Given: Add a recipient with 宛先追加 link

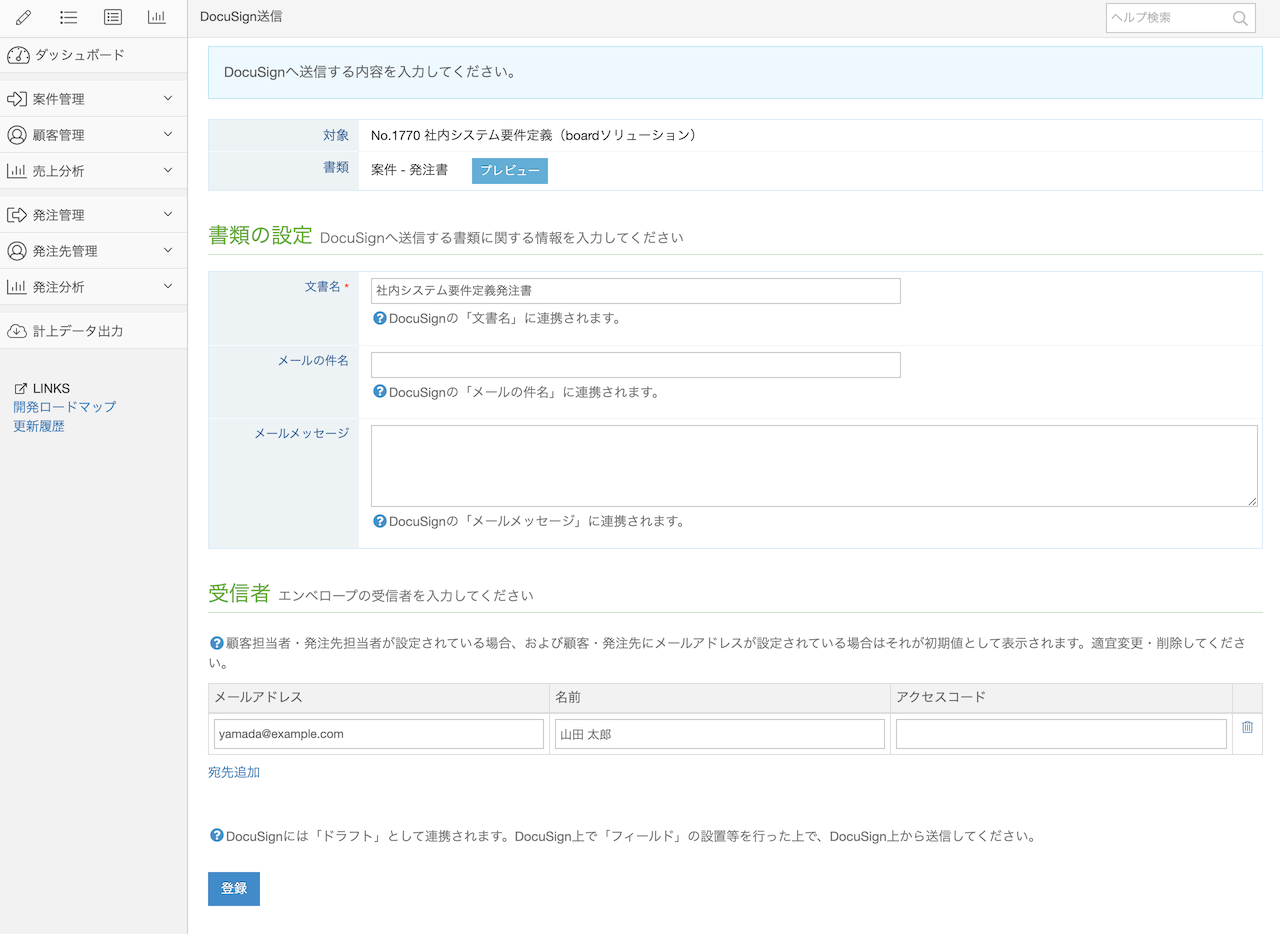Looking at the screenshot, I should click(234, 772).
